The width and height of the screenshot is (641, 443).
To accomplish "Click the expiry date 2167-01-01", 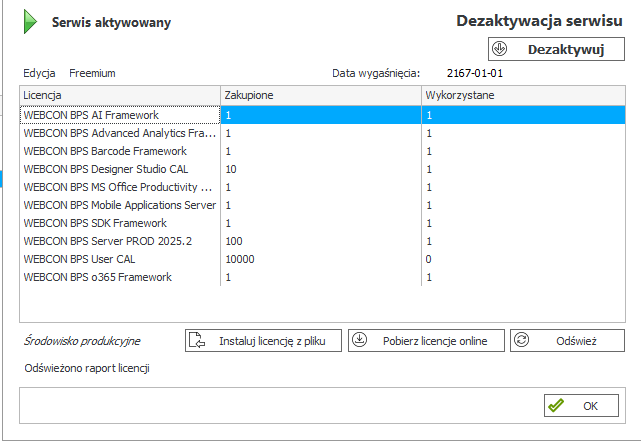I will (475, 73).
